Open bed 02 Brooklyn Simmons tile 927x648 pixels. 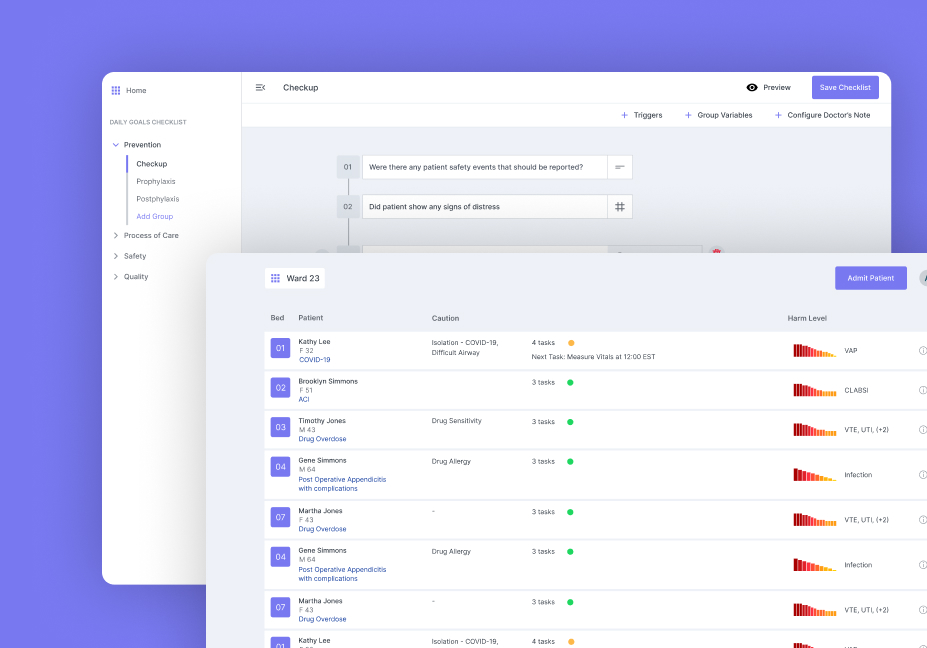[x=280, y=388]
